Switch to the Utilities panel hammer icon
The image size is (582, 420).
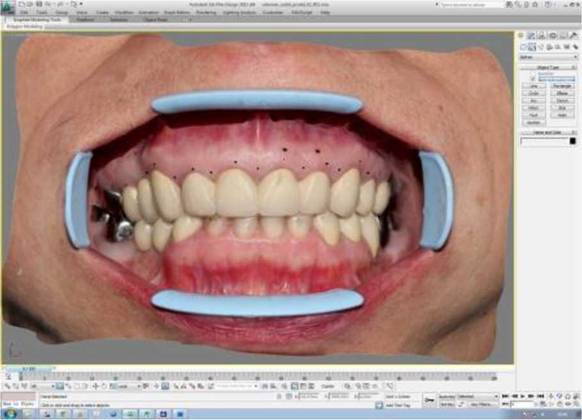(574, 36)
